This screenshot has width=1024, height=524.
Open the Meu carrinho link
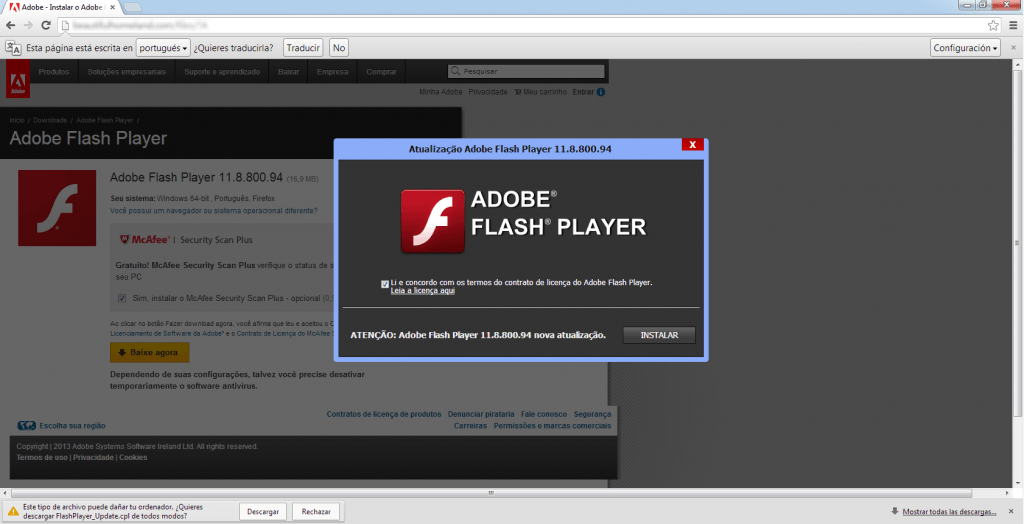click(539, 92)
